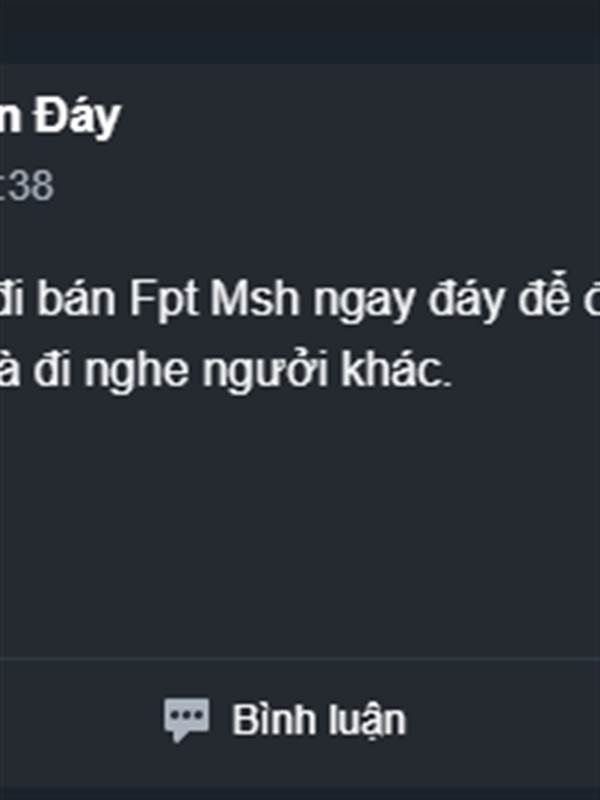Click the three dots inside the comment bubble
The height and width of the screenshot is (800, 600).
pyautogui.click(x=186, y=715)
